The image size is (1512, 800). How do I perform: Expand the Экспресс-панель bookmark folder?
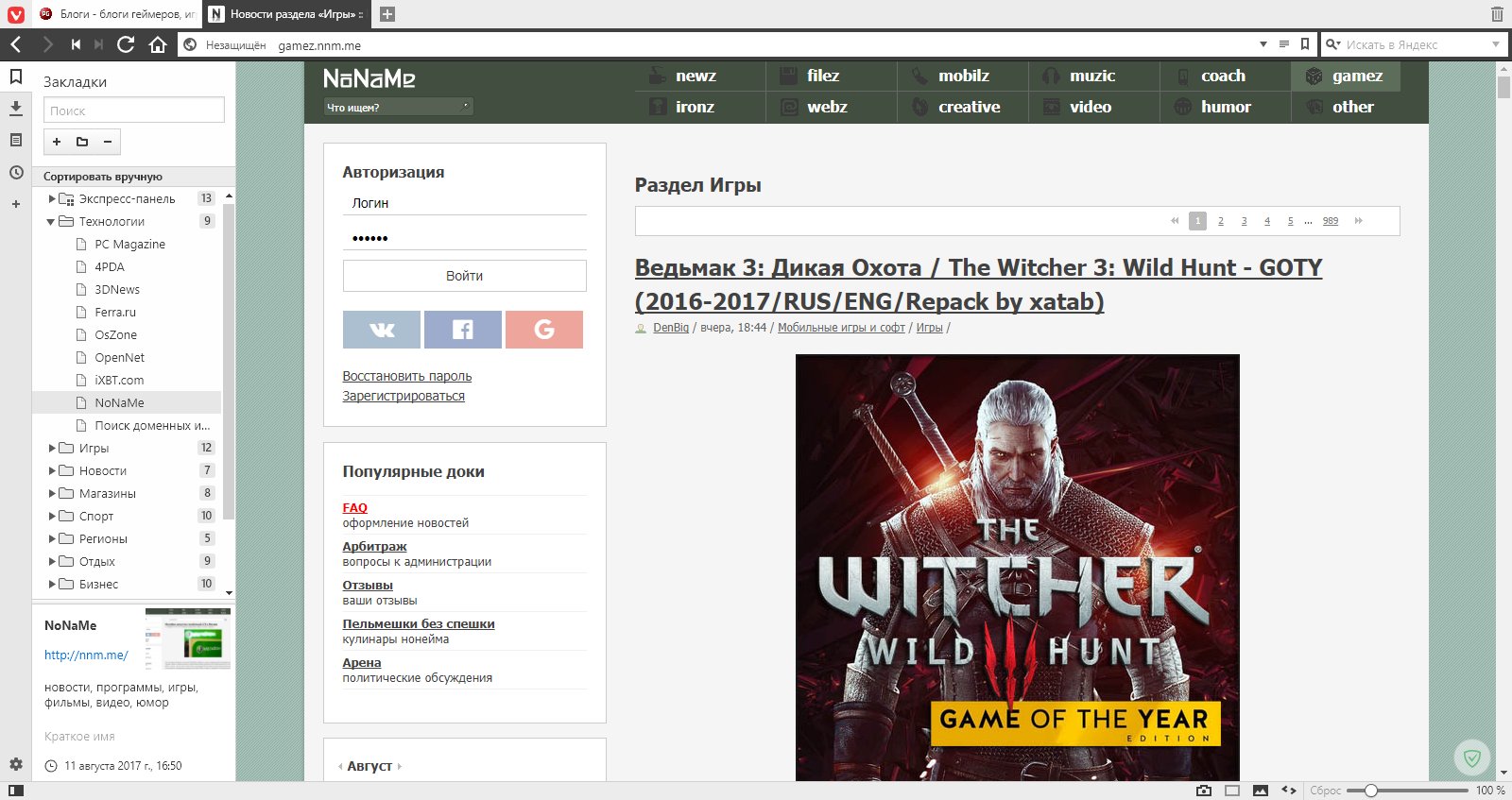tap(52, 199)
